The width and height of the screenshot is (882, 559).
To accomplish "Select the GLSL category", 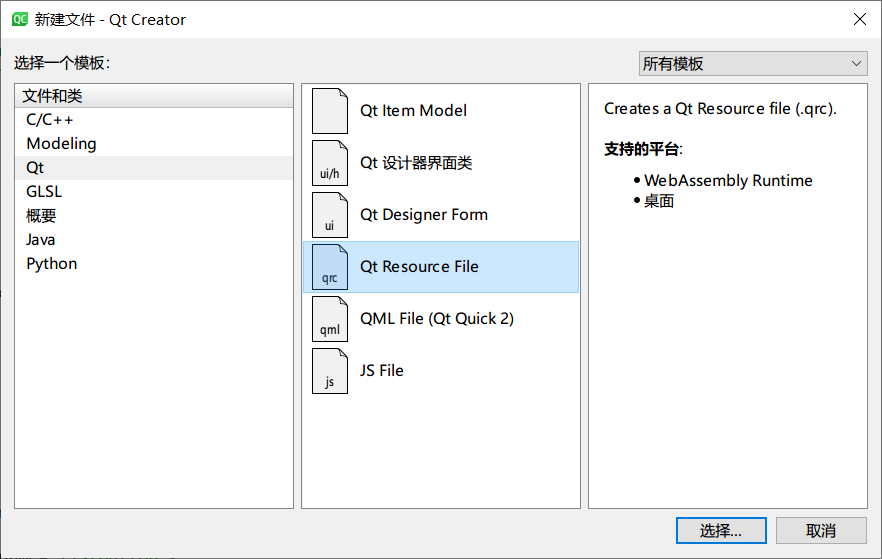I will pos(154,192).
